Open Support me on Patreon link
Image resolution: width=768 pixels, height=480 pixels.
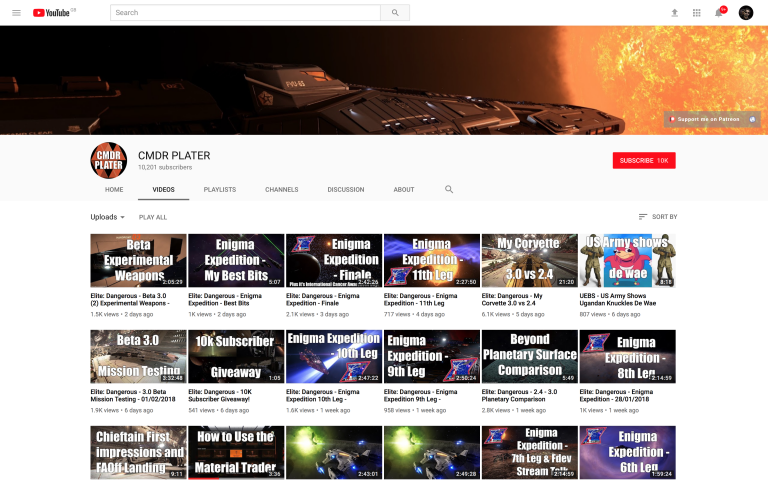tap(704, 119)
